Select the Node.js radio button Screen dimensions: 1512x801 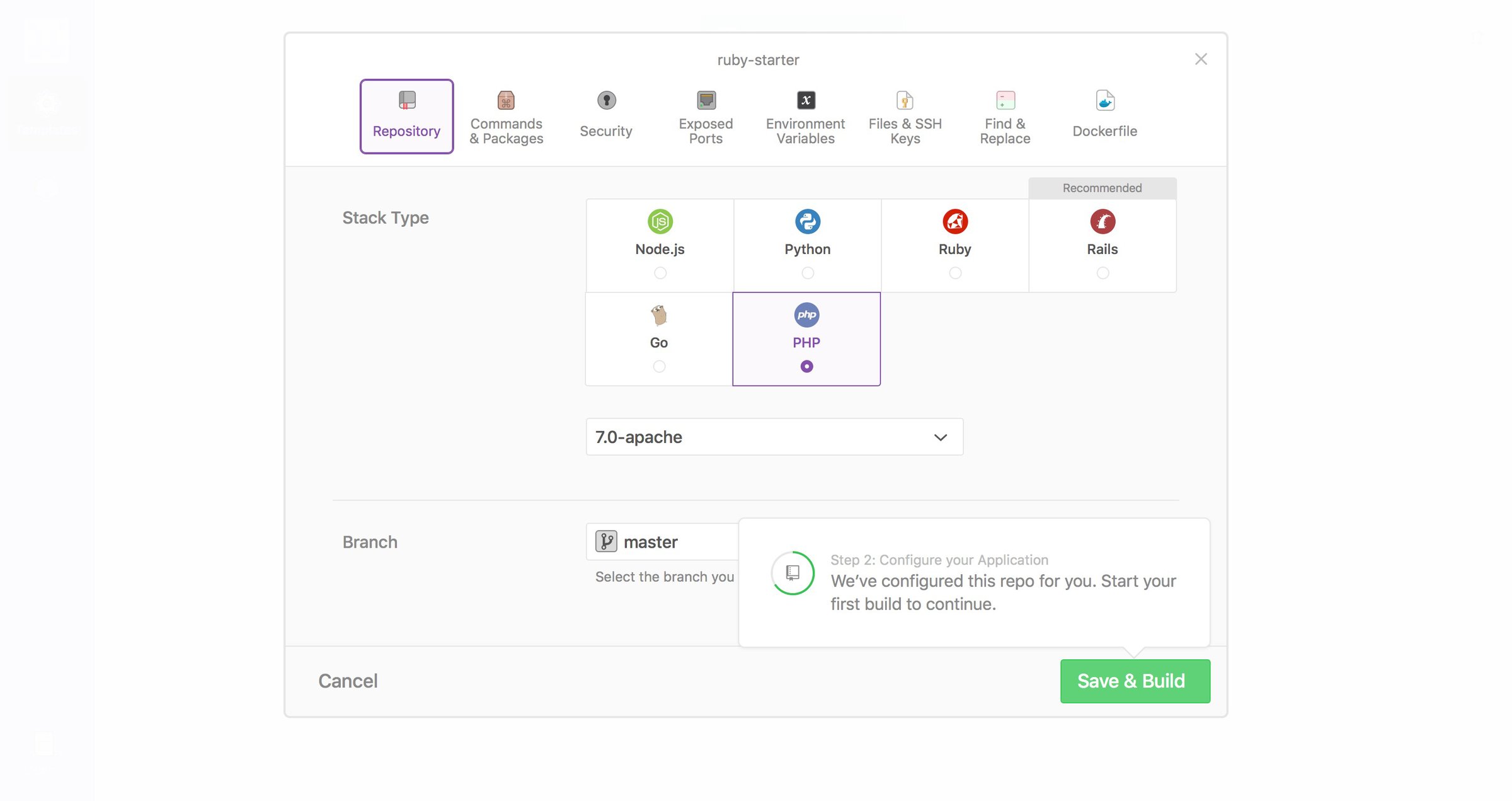click(x=660, y=273)
